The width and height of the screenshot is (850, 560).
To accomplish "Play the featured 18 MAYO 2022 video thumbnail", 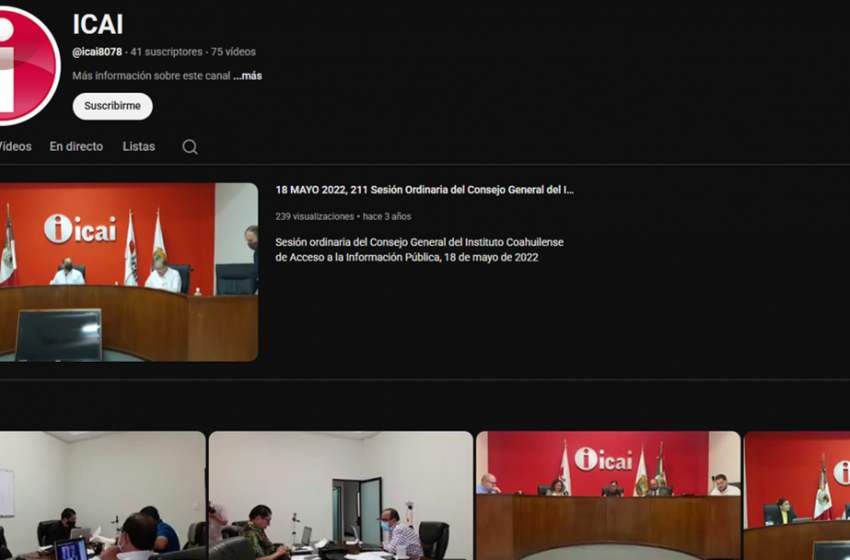I will [127, 271].
